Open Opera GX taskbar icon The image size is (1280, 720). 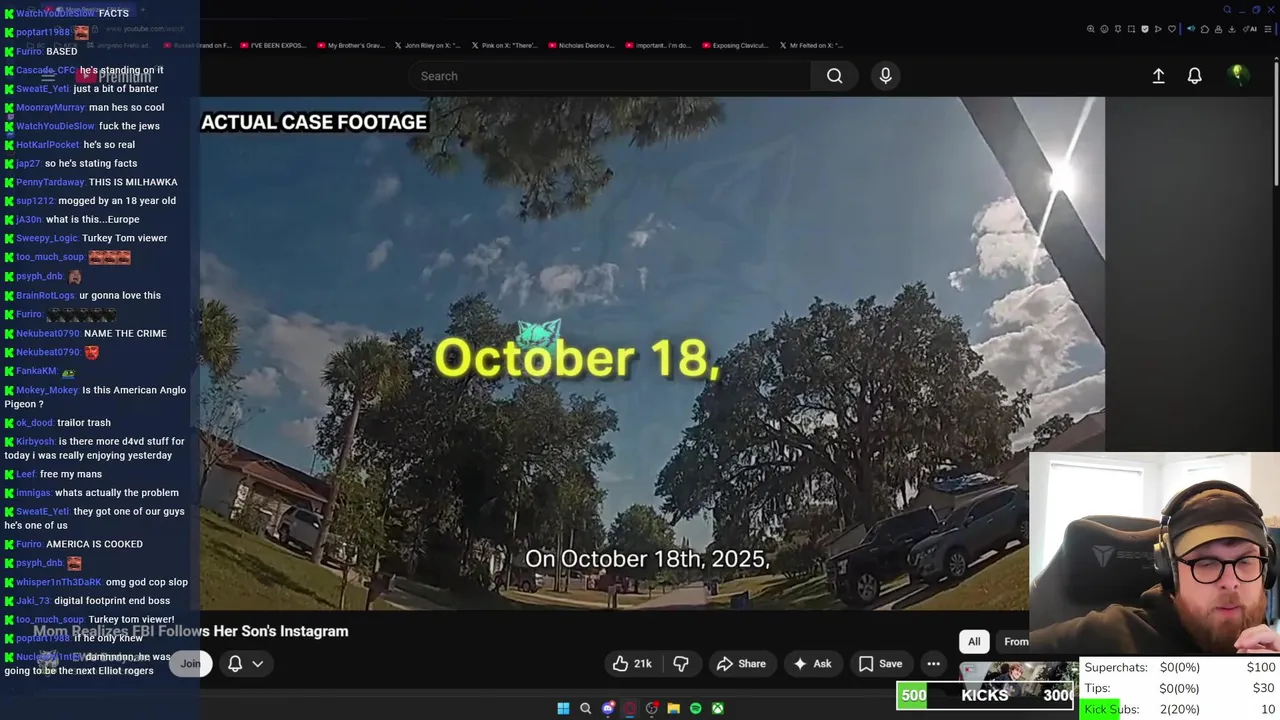tap(629, 708)
